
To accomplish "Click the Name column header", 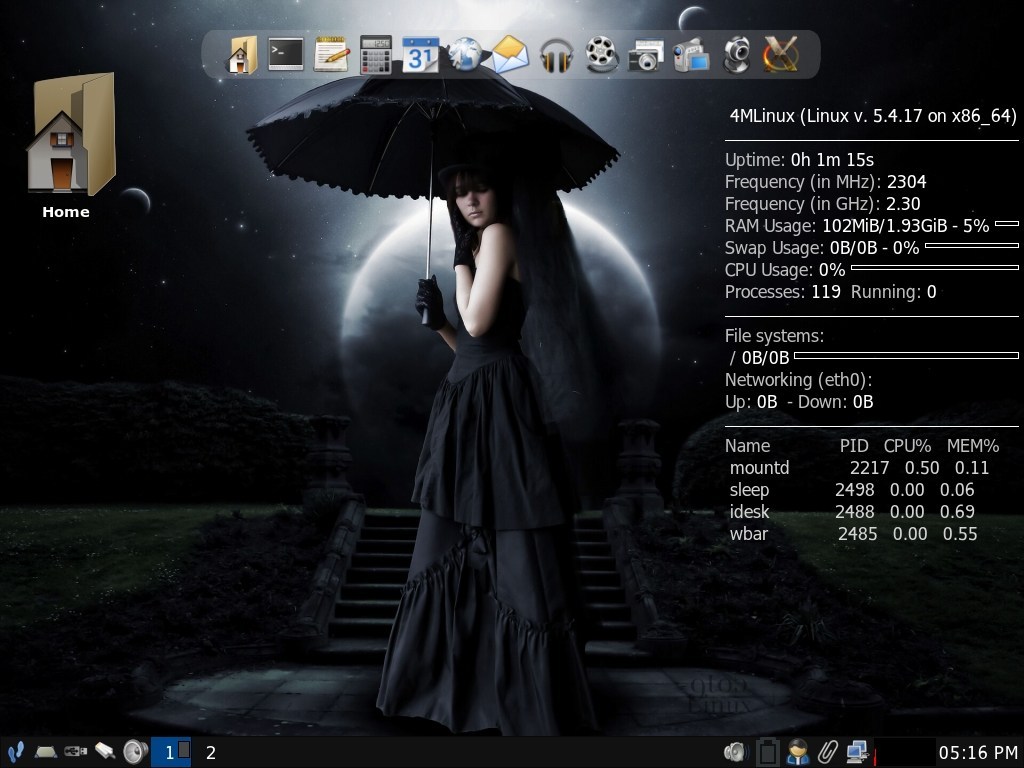I will pos(748,446).
